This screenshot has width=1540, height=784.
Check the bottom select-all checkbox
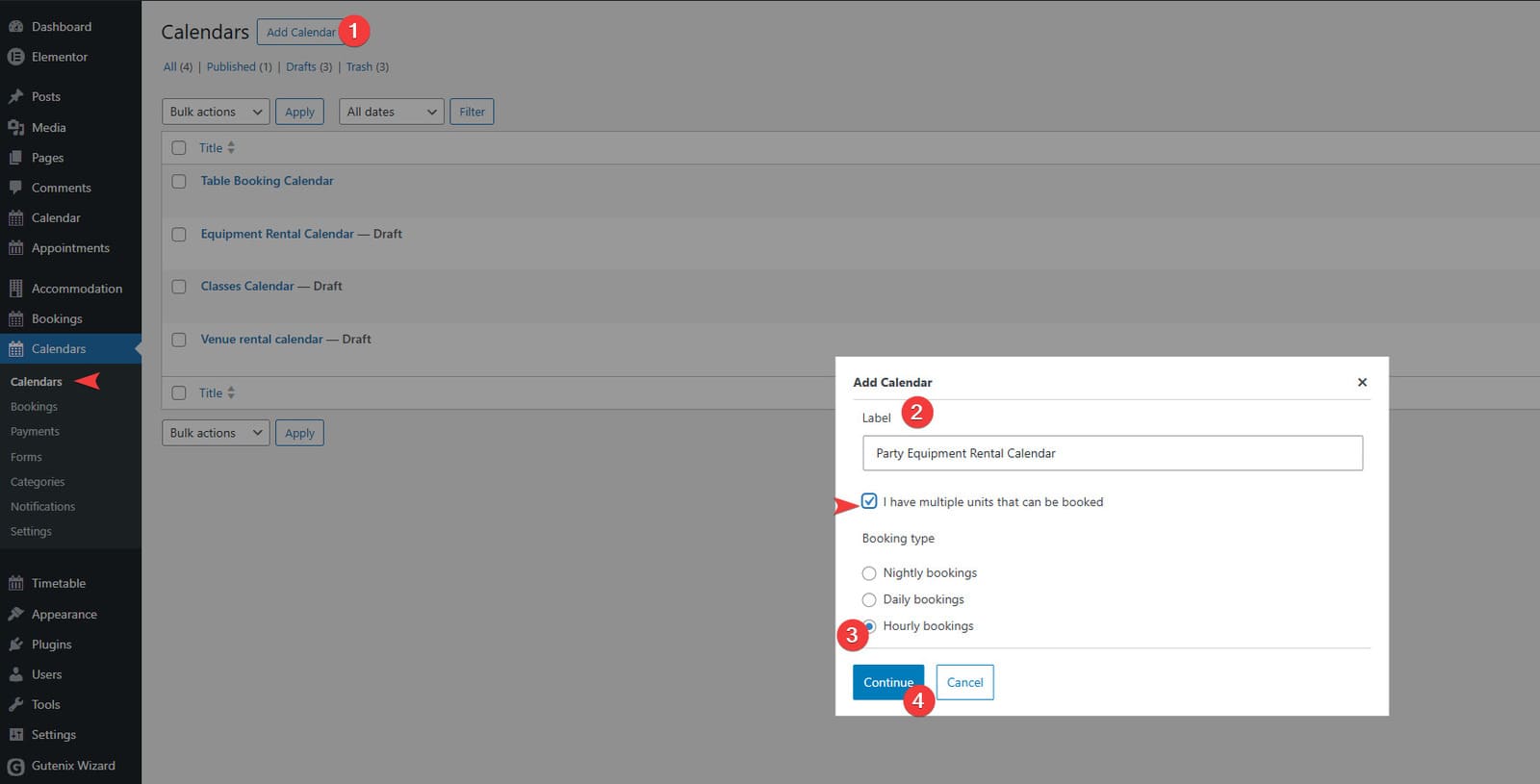[x=179, y=392]
